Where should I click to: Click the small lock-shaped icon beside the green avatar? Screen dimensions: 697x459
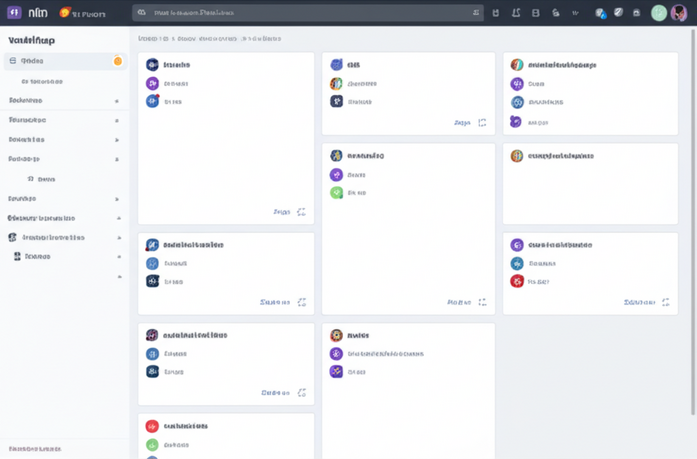point(637,13)
